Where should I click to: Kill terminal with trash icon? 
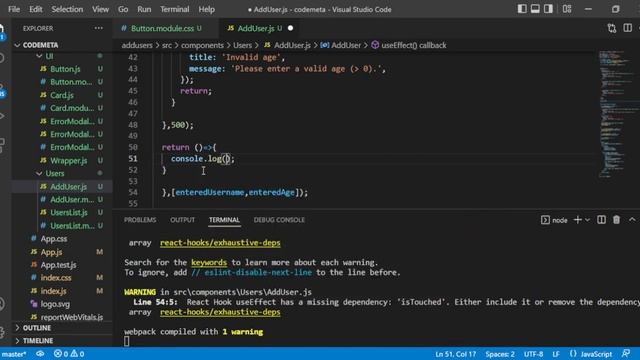tap(616, 220)
